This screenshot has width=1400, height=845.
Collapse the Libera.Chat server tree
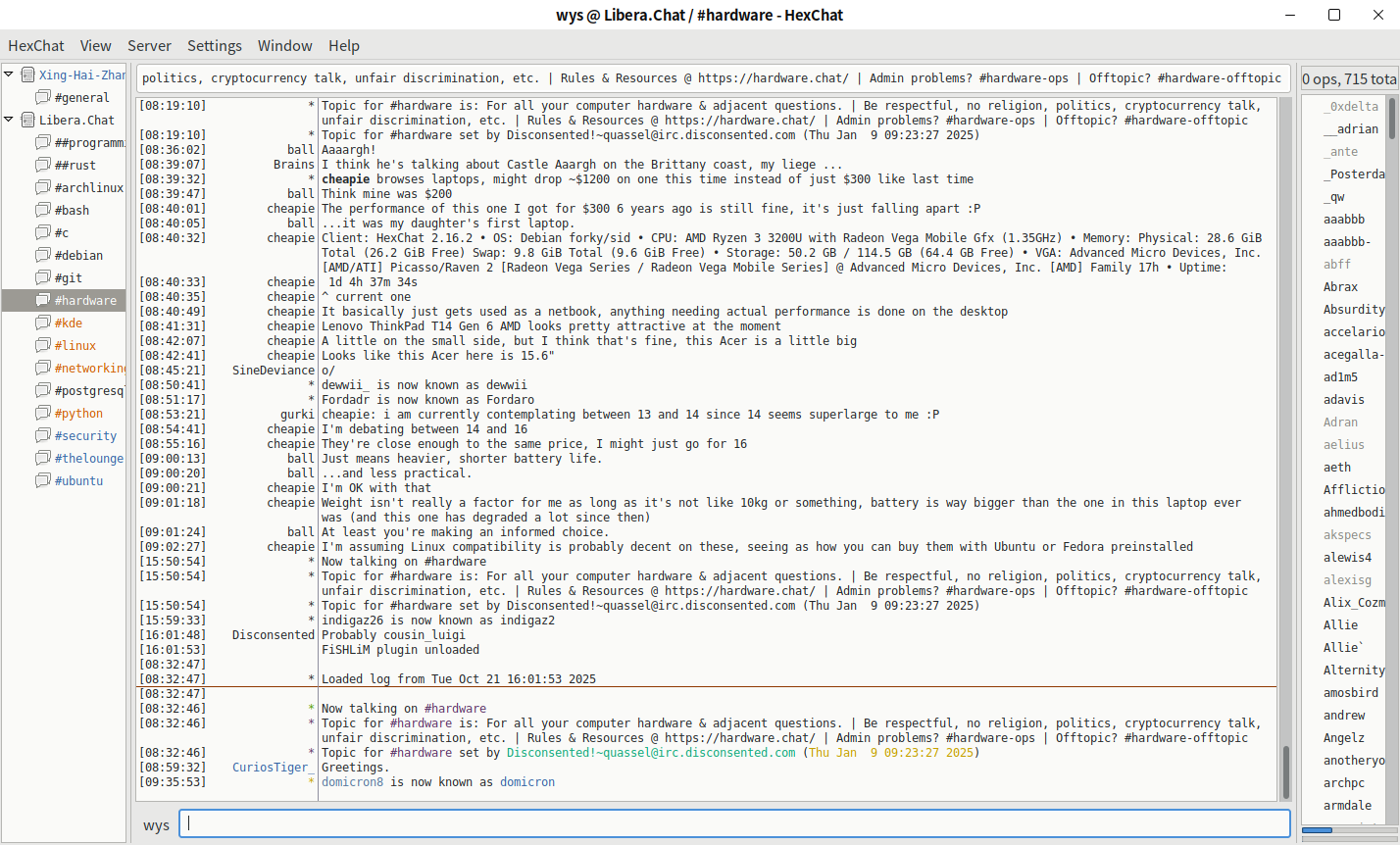[x=9, y=120]
